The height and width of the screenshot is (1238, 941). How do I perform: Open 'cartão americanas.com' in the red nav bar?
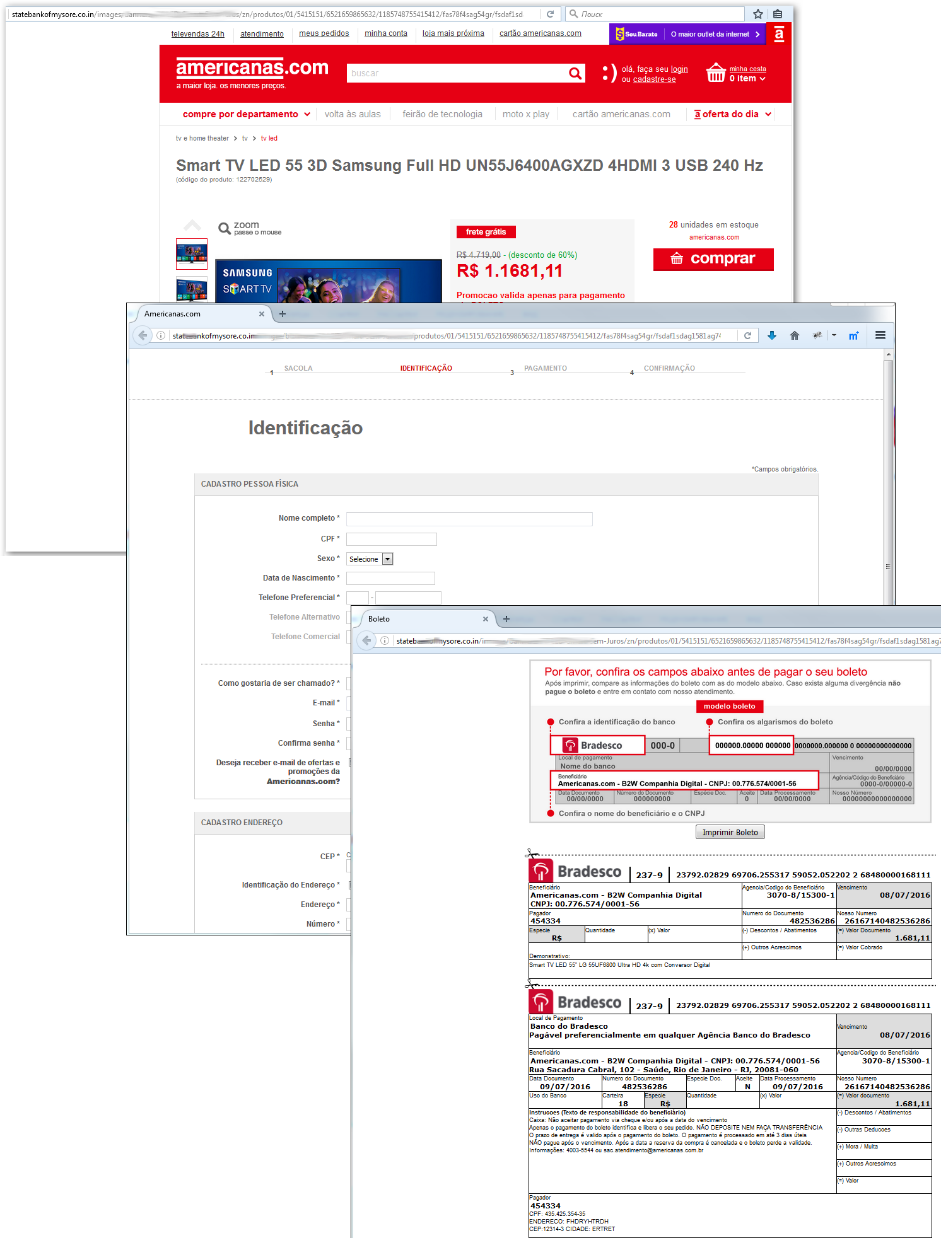pyautogui.click(x=621, y=114)
